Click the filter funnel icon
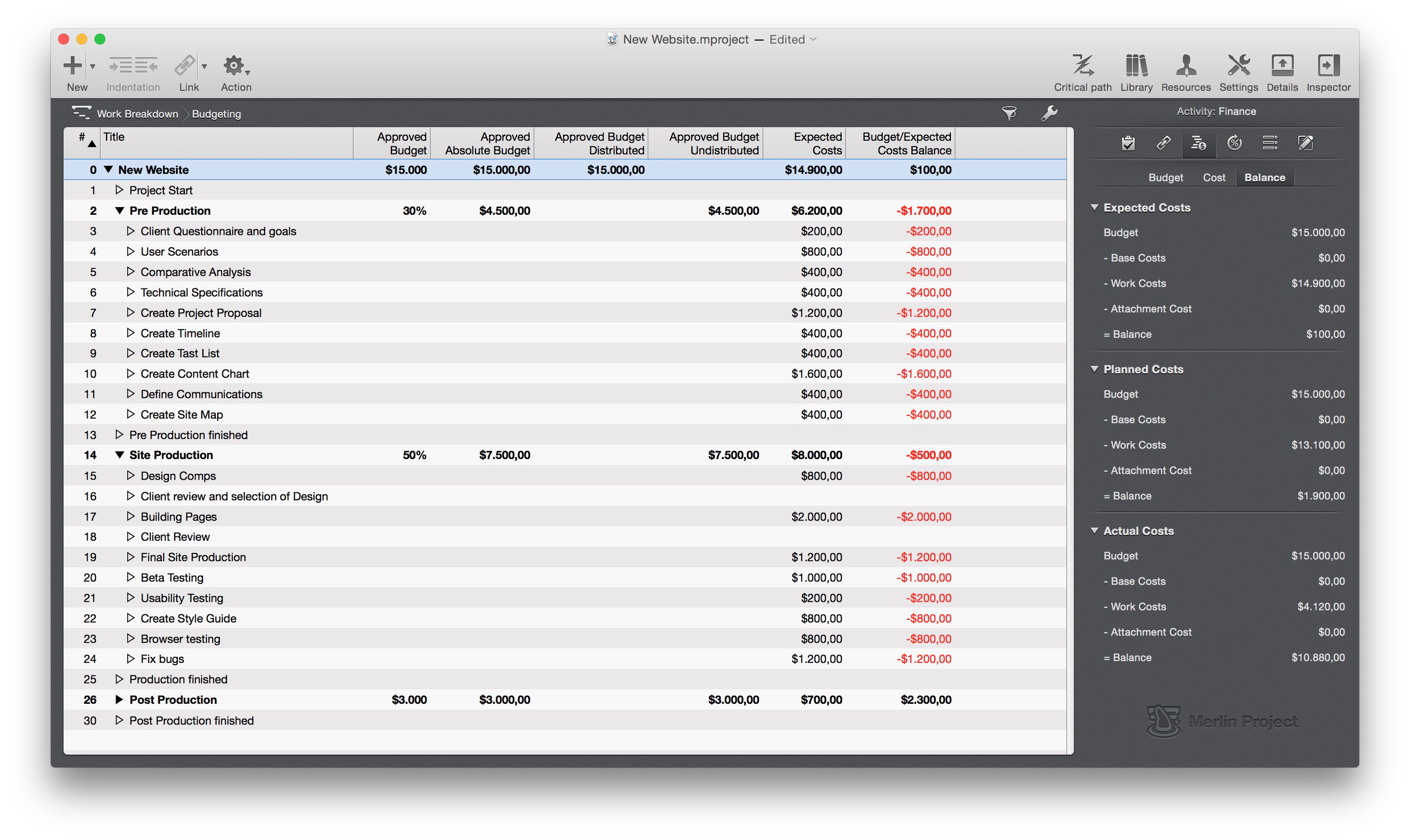This screenshot has height=840, width=1410. (1009, 114)
